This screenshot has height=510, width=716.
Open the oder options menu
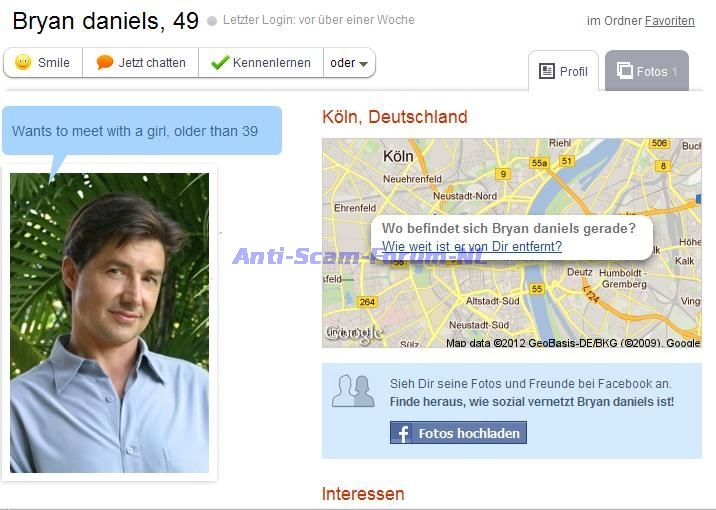349,63
